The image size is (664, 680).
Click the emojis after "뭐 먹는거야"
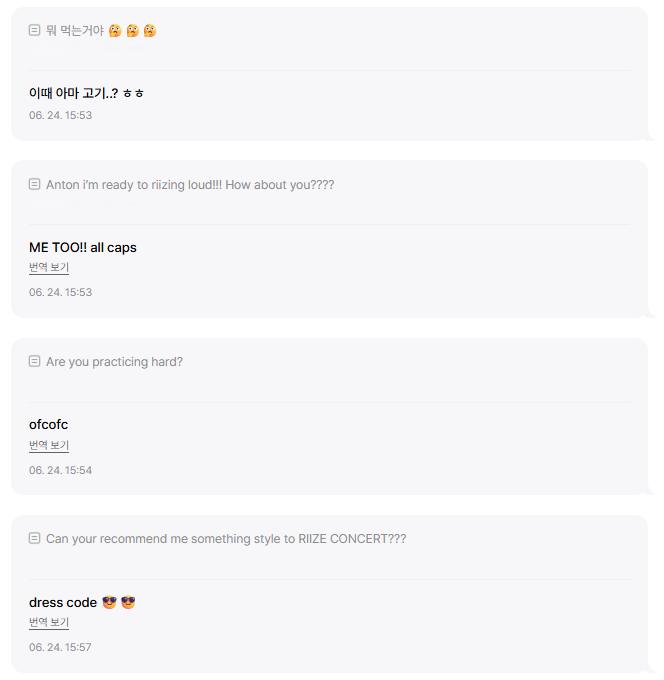(x=132, y=31)
